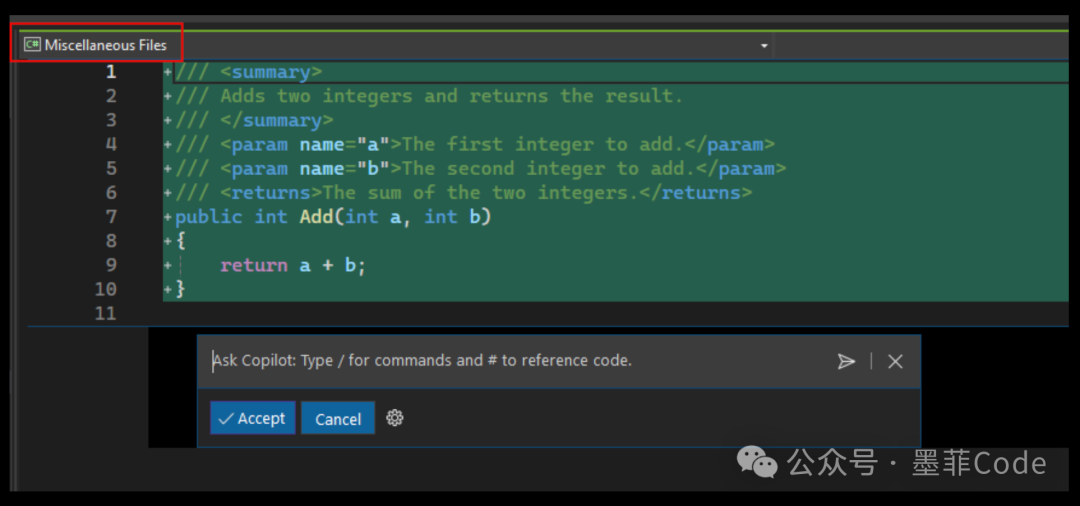
Task: Cancel the Copilot suggestion
Action: coord(338,419)
